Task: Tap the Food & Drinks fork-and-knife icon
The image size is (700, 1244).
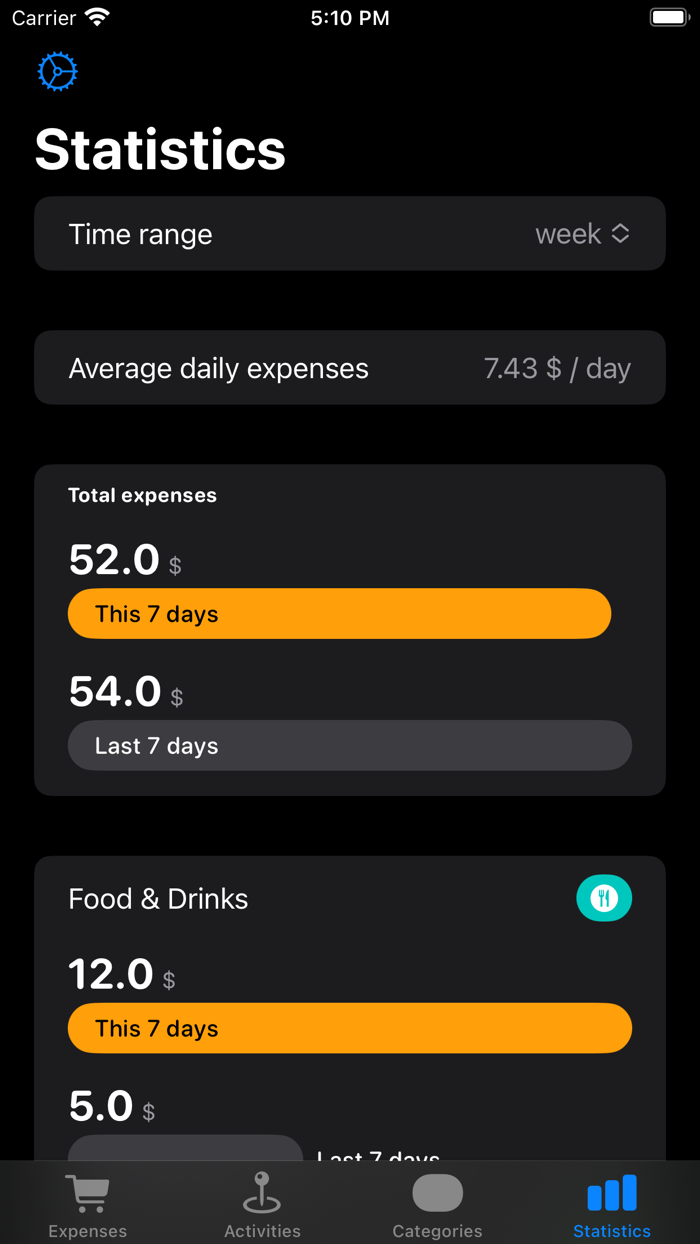Action: pos(604,898)
